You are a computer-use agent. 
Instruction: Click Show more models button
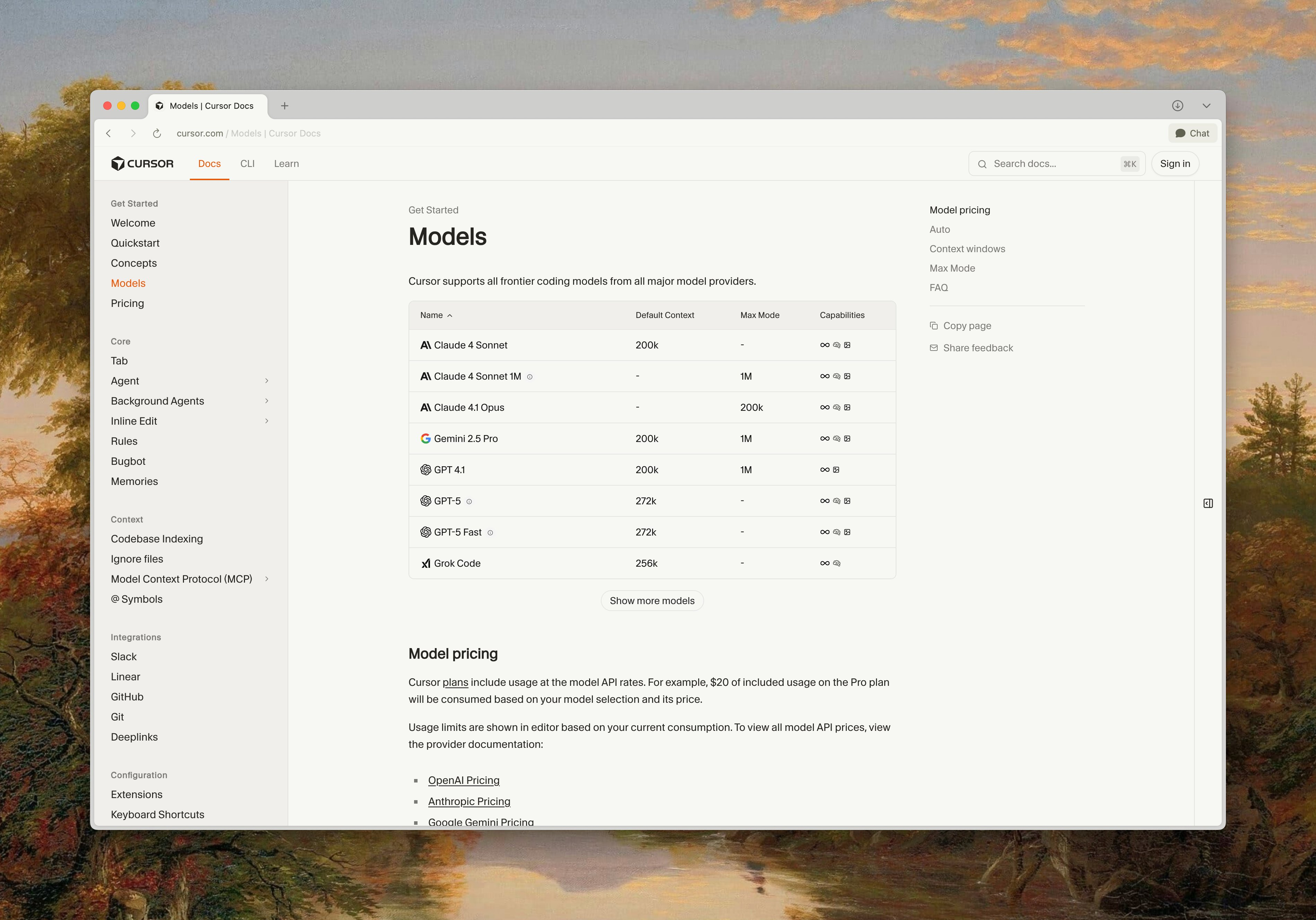click(652, 601)
